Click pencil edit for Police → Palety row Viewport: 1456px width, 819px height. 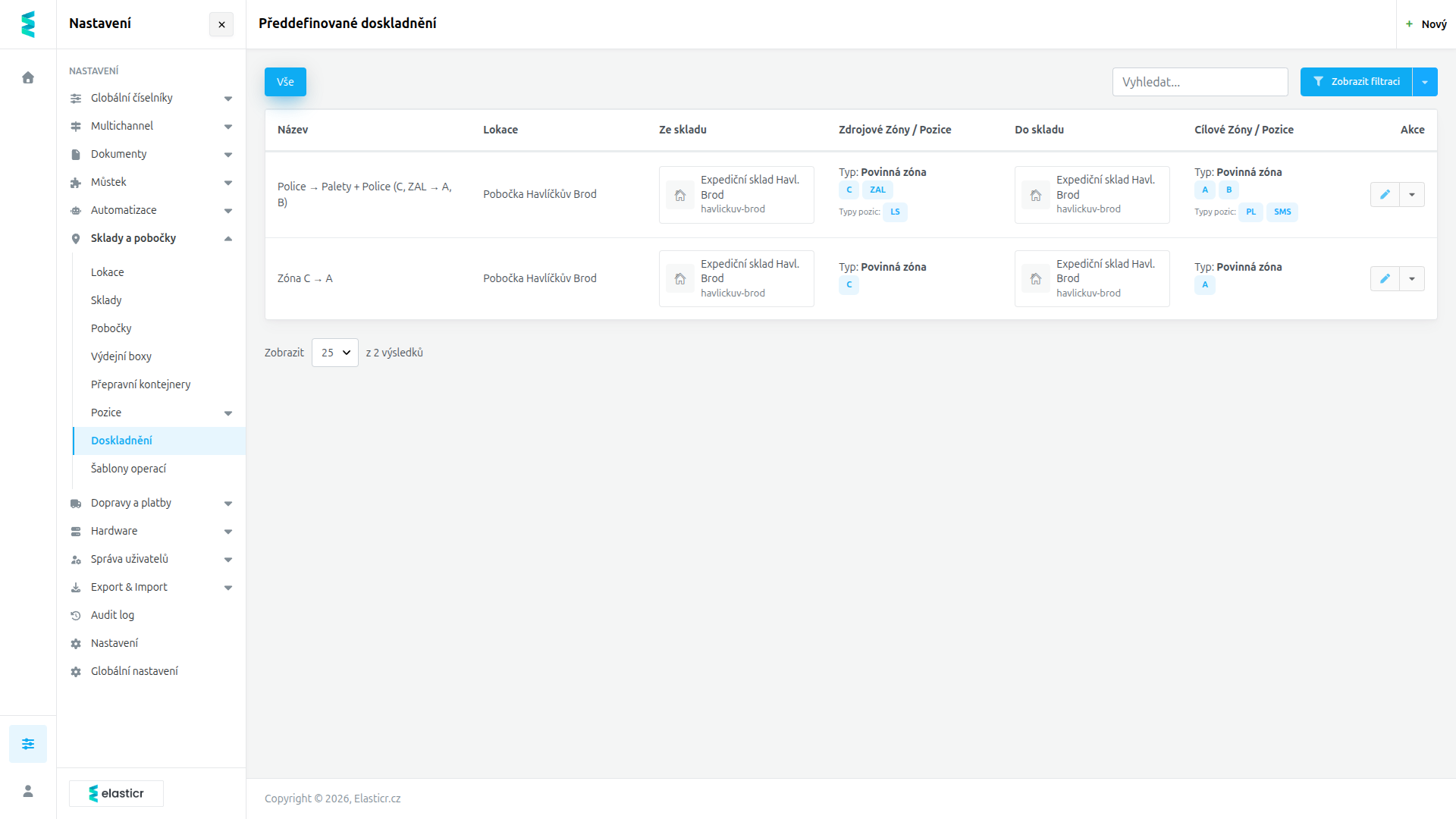tap(1385, 194)
